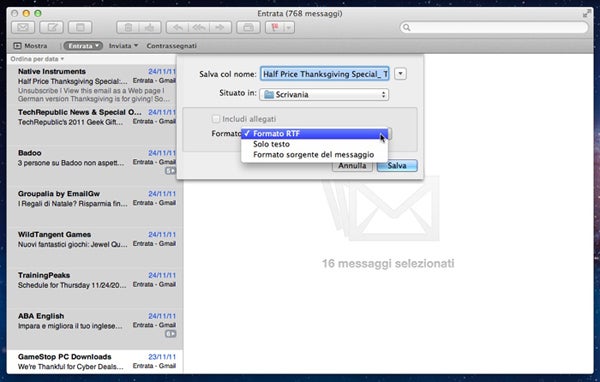Click the Salva button

(397, 166)
